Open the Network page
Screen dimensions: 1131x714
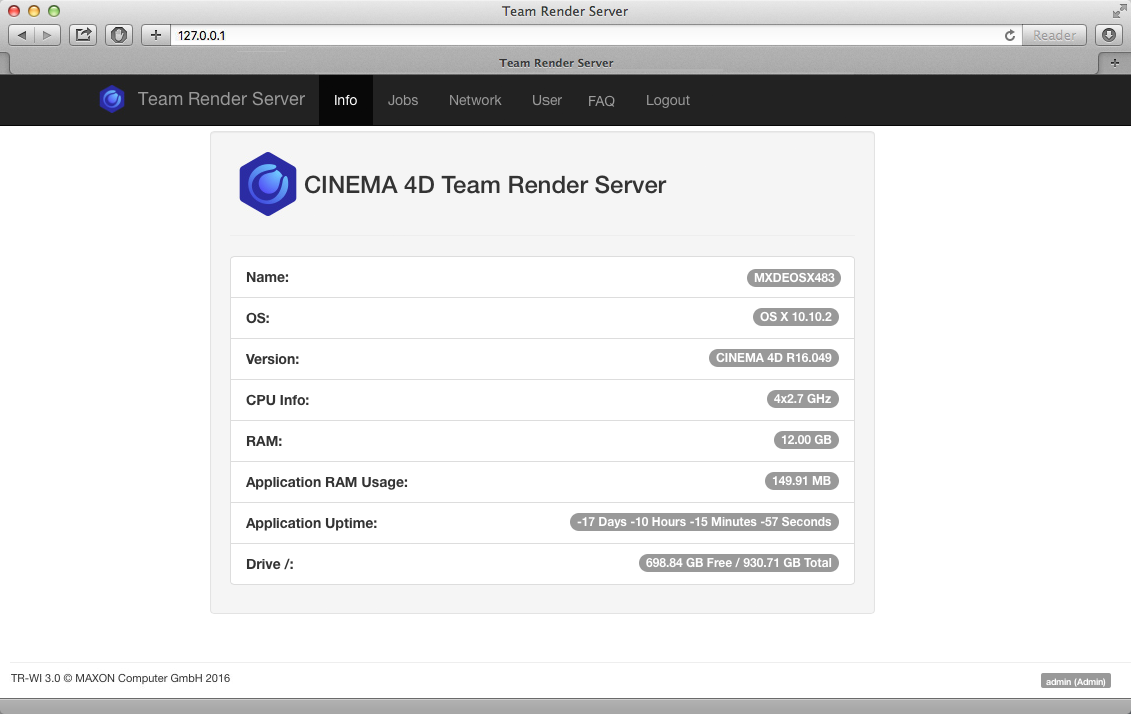pos(475,100)
